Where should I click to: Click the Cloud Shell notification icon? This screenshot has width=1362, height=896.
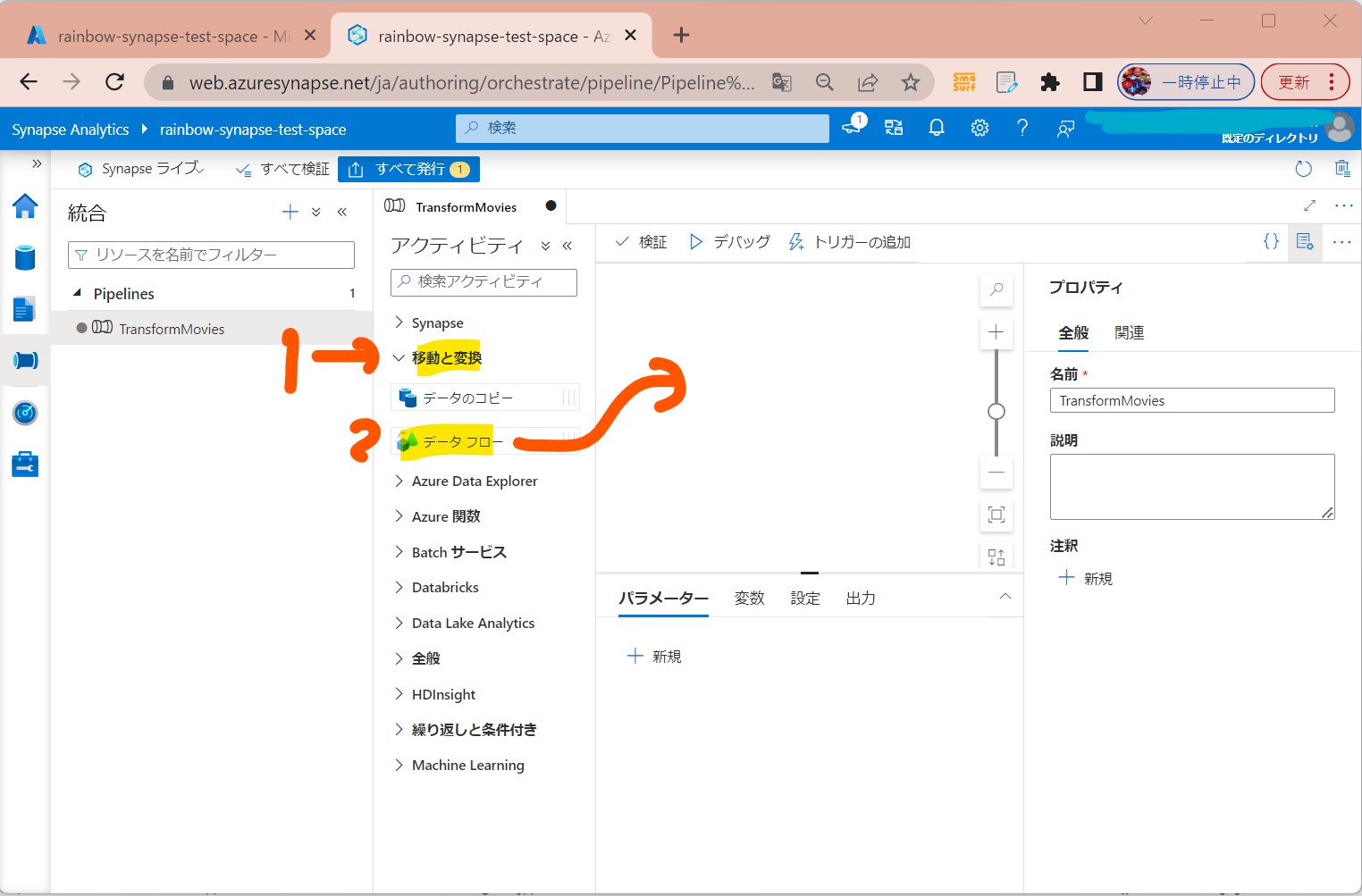click(853, 127)
